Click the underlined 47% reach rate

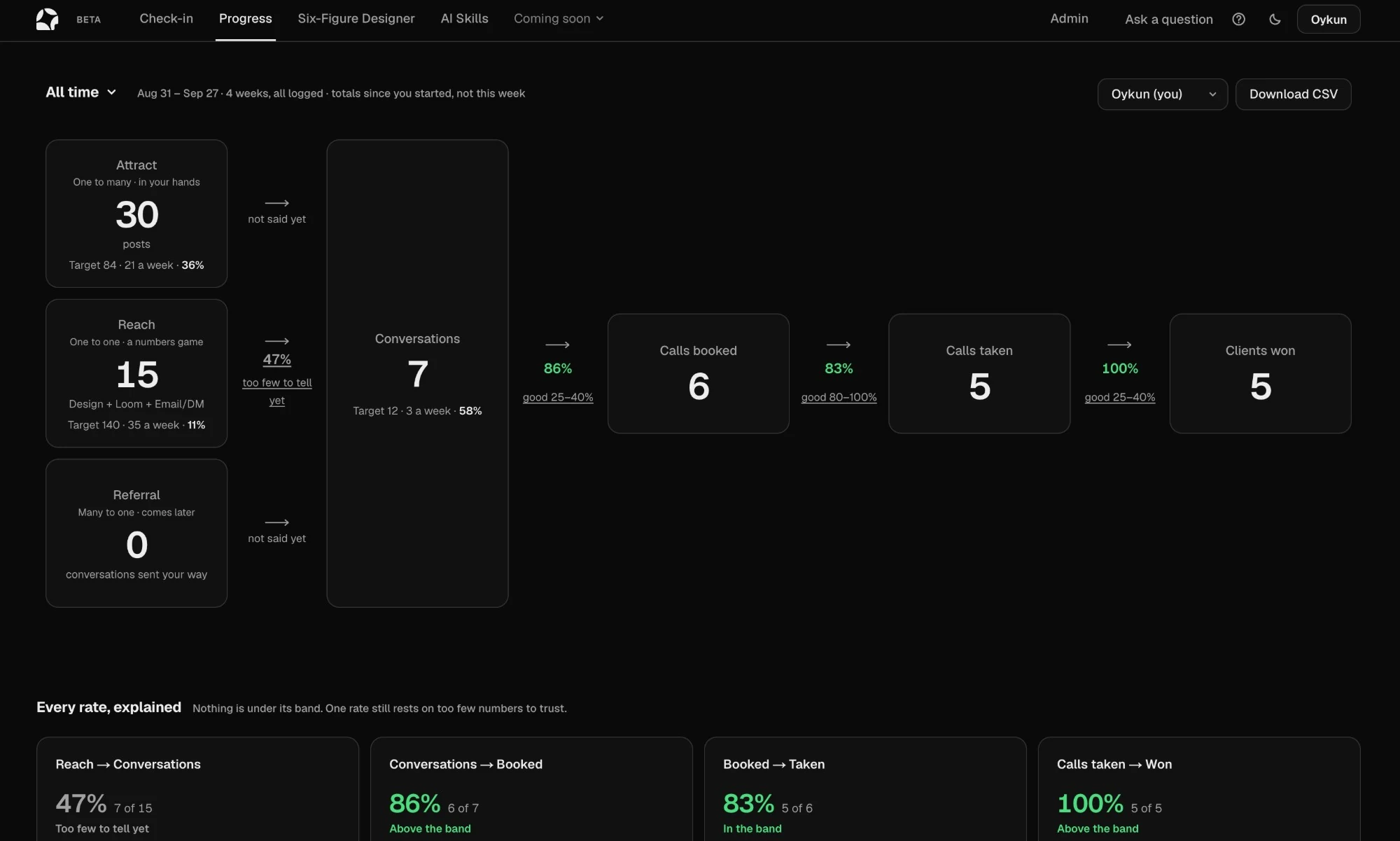coord(277,359)
